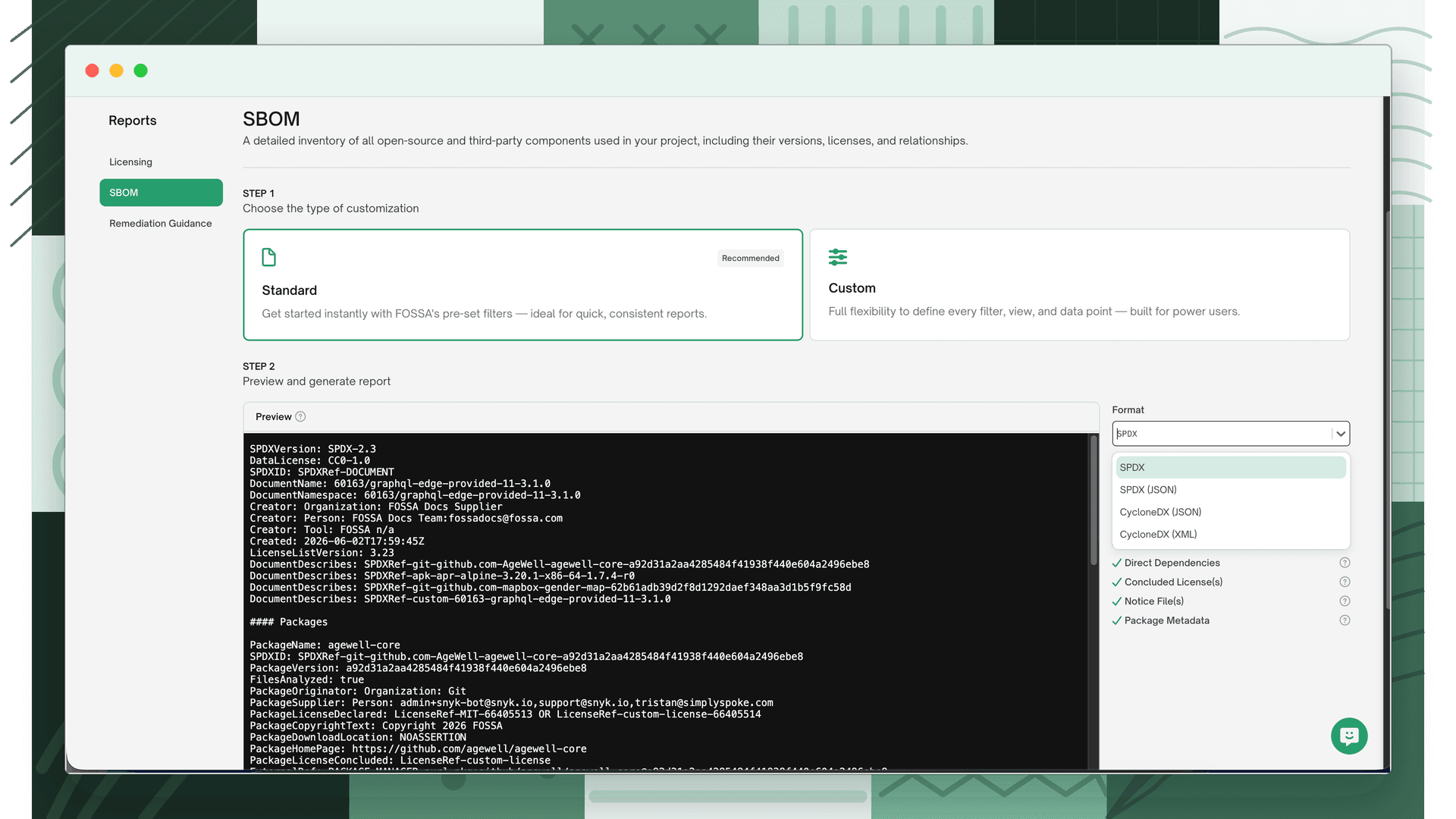This screenshot has width=1456, height=819.
Task: Click 'Created: 2026-06-02T17:59:45Z' line
Action: (337, 541)
